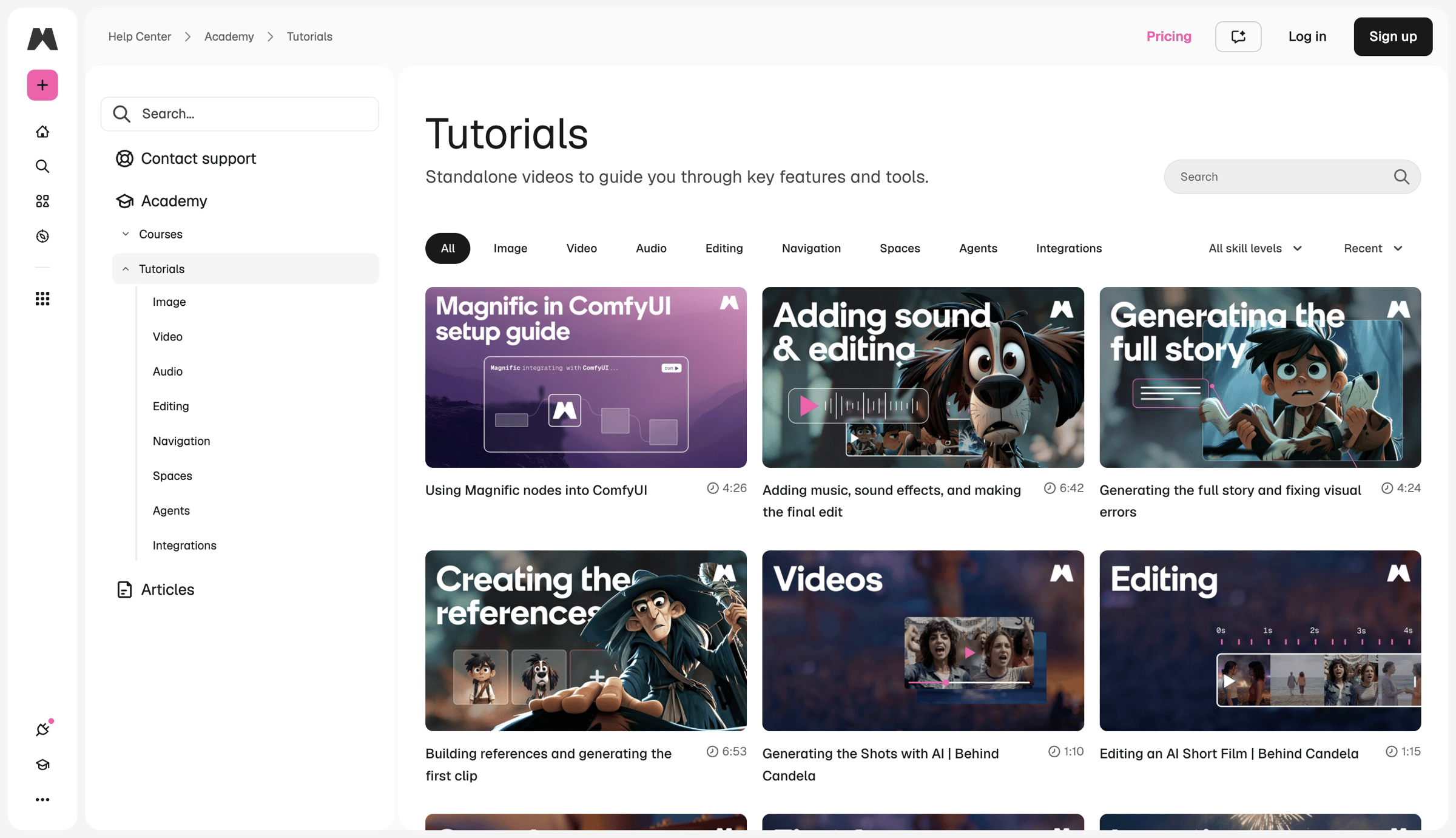Open the Integrations item in the Tutorials tree
The height and width of the screenshot is (838, 1456).
point(184,546)
